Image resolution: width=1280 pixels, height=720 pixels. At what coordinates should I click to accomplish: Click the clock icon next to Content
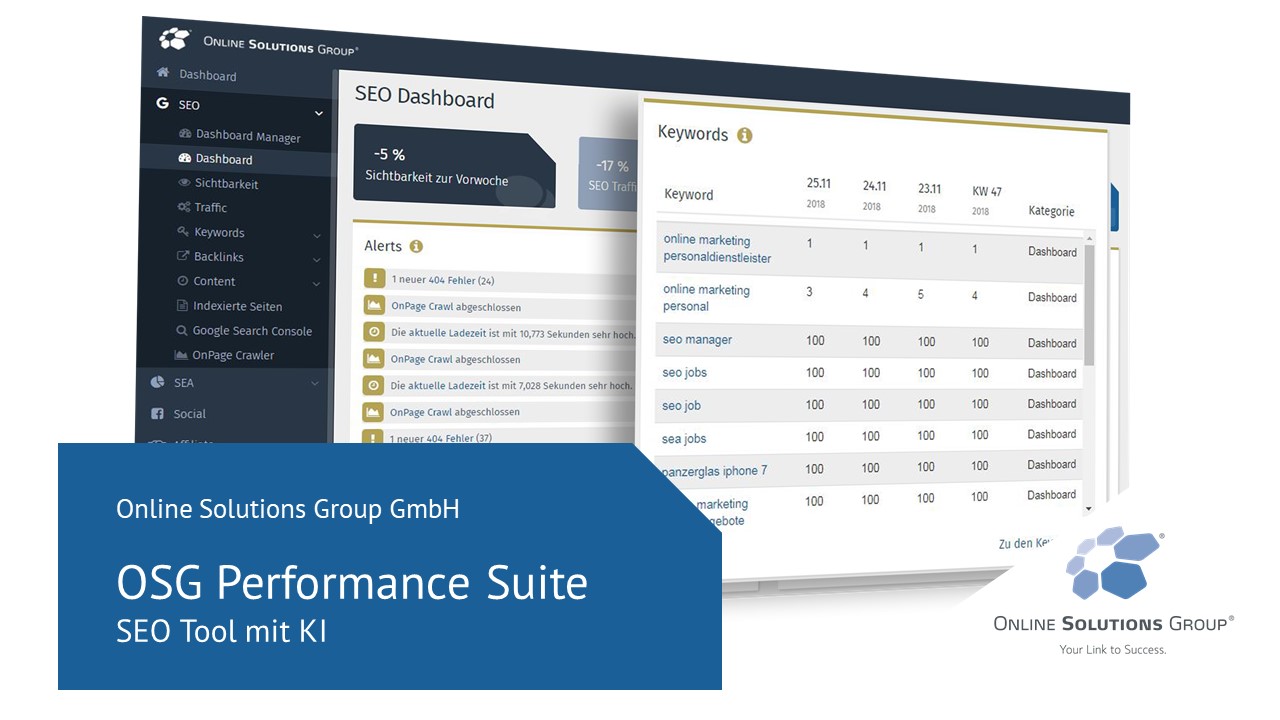click(183, 281)
